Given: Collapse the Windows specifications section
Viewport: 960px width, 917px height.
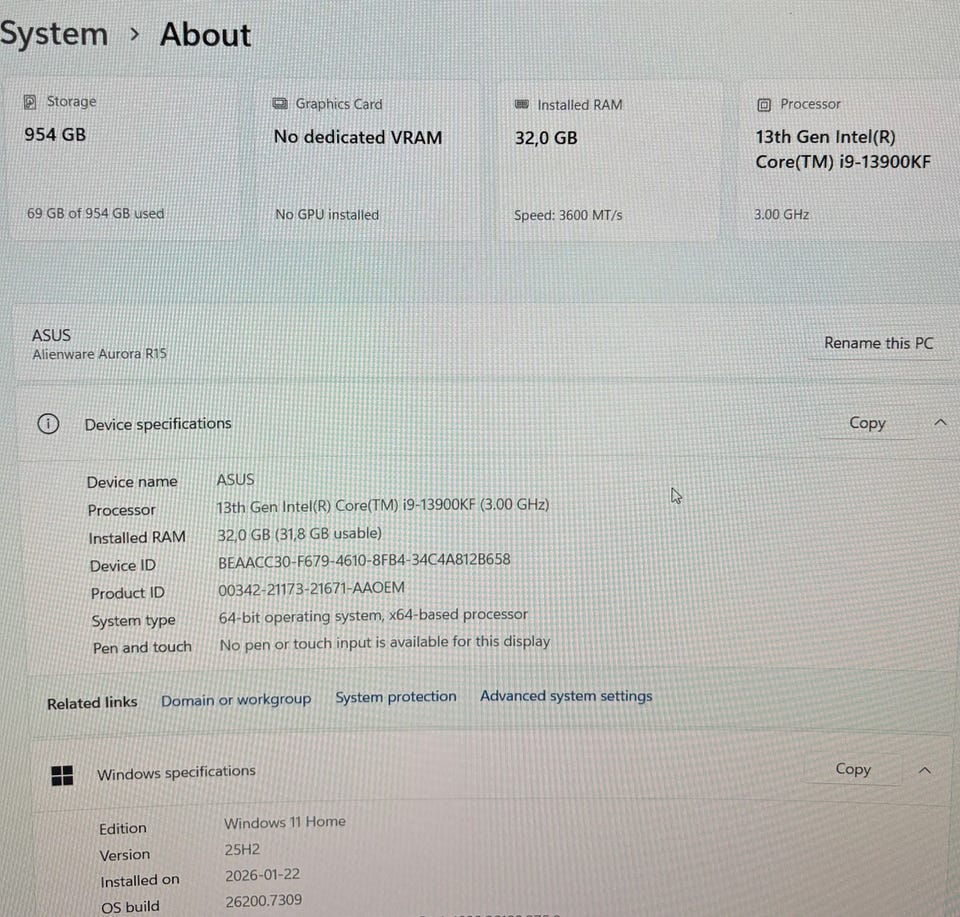Looking at the screenshot, I should 925,770.
